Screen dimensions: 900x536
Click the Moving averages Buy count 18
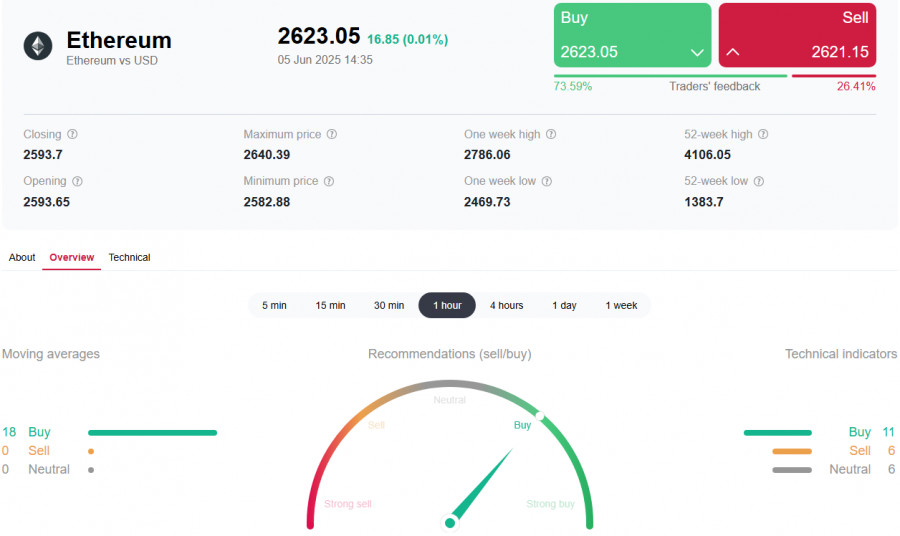click(x=9, y=432)
